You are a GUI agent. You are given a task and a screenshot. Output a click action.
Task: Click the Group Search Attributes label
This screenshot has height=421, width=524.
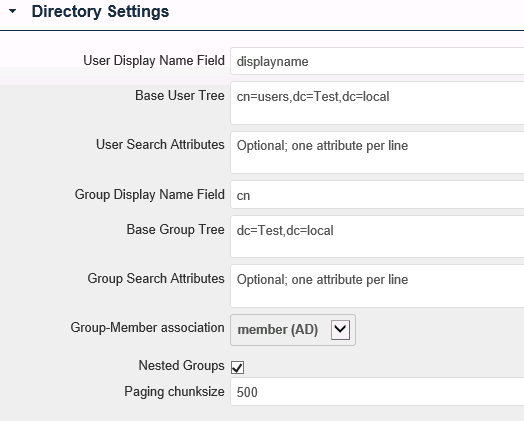tap(156, 278)
